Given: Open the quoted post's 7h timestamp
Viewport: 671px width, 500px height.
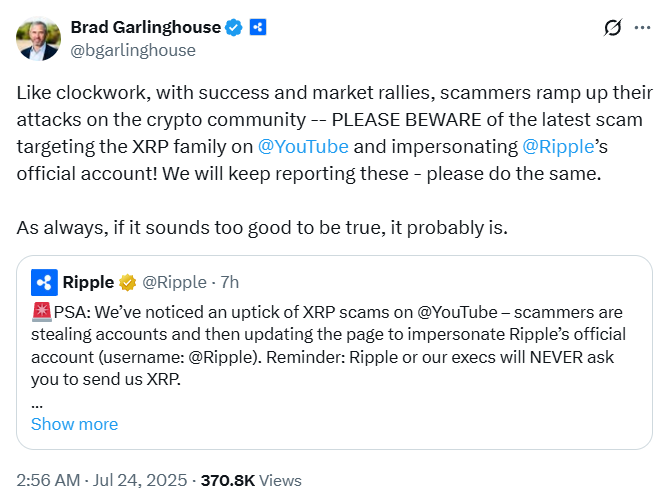Looking at the screenshot, I should click(x=229, y=282).
